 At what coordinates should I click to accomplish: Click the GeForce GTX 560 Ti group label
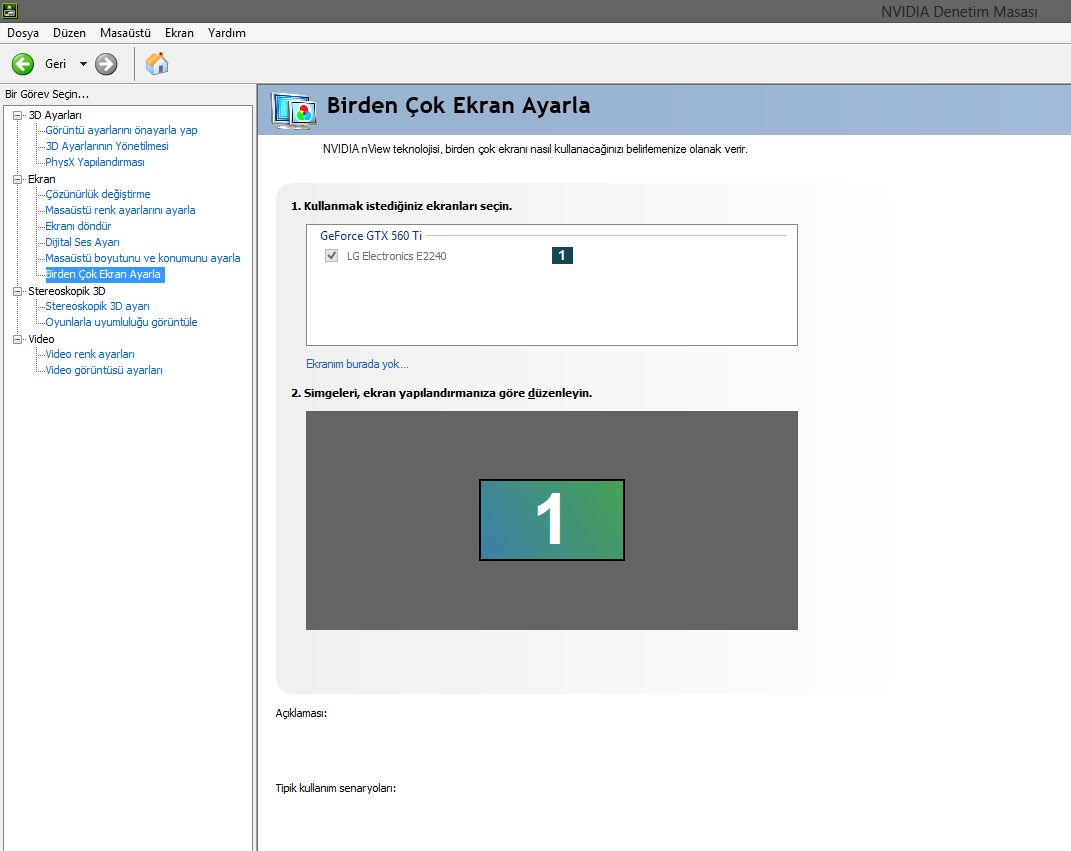pyautogui.click(x=371, y=236)
